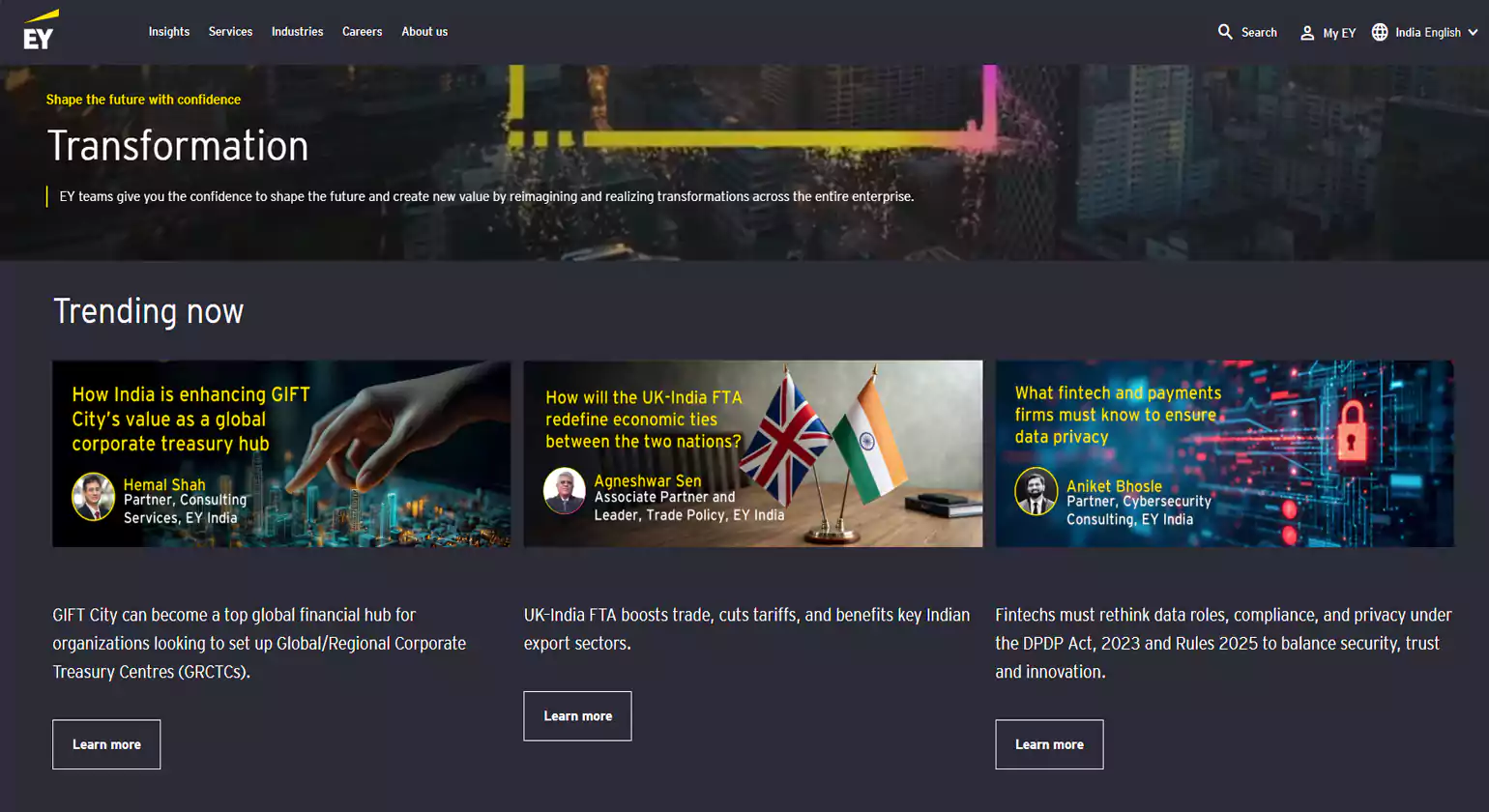Click Learn more under fintech data privacy article
This screenshot has height=812, width=1489.
[x=1049, y=744]
